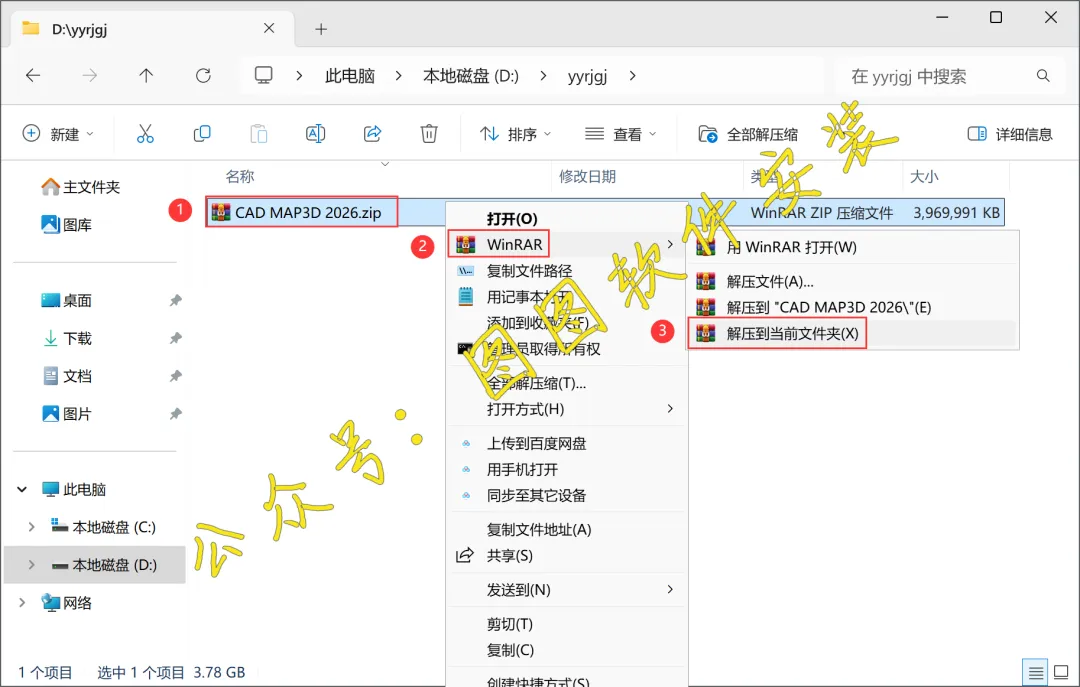Click 此电脑 in breadcrumb path

[x=350, y=75]
